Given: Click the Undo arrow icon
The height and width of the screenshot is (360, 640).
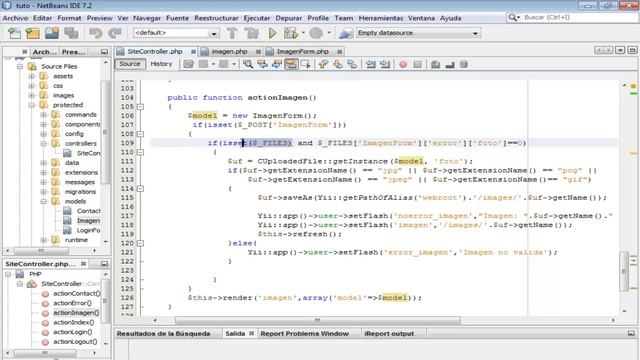Looking at the screenshot, I should click(x=96, y=33).
